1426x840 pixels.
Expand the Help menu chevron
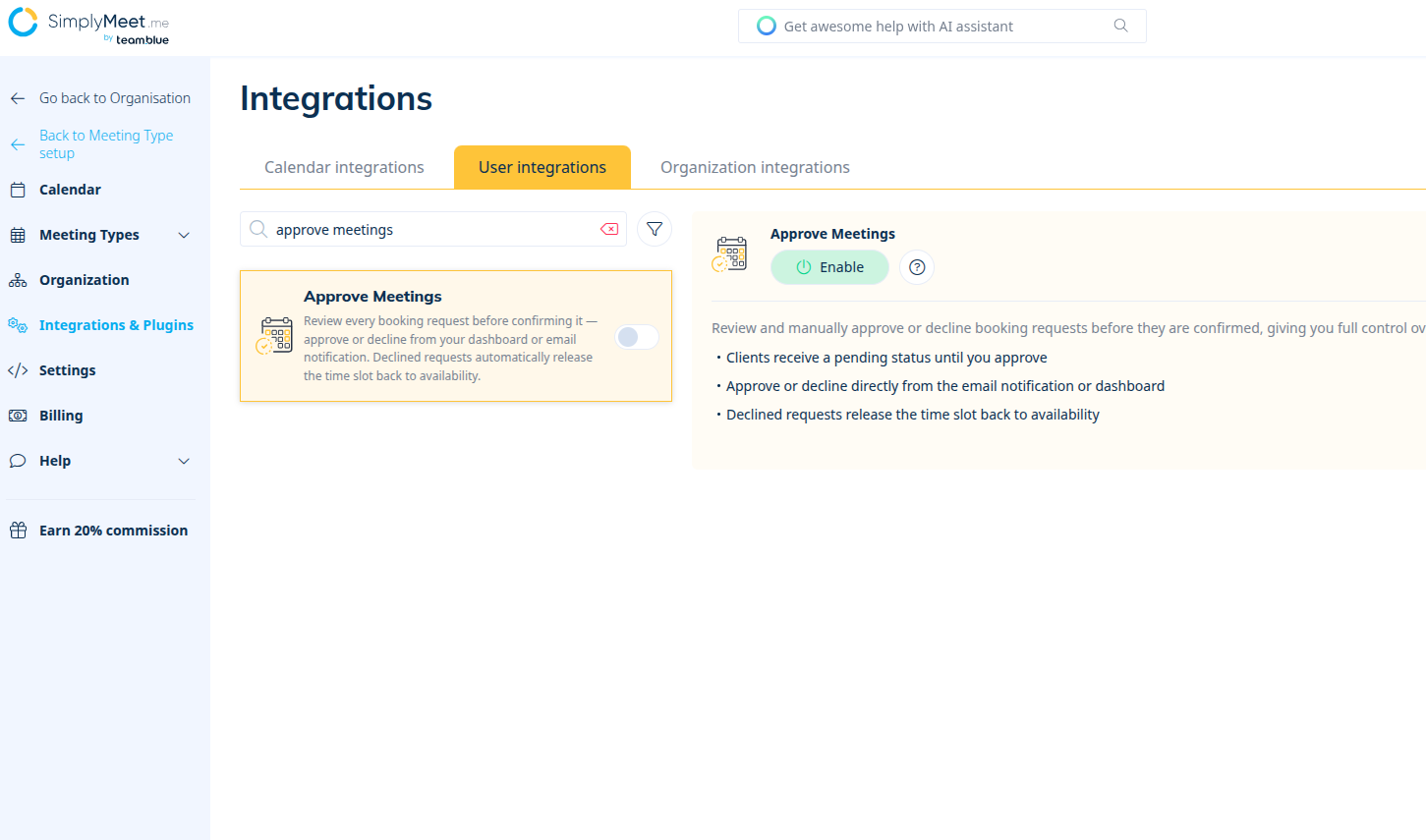(184, 461)
